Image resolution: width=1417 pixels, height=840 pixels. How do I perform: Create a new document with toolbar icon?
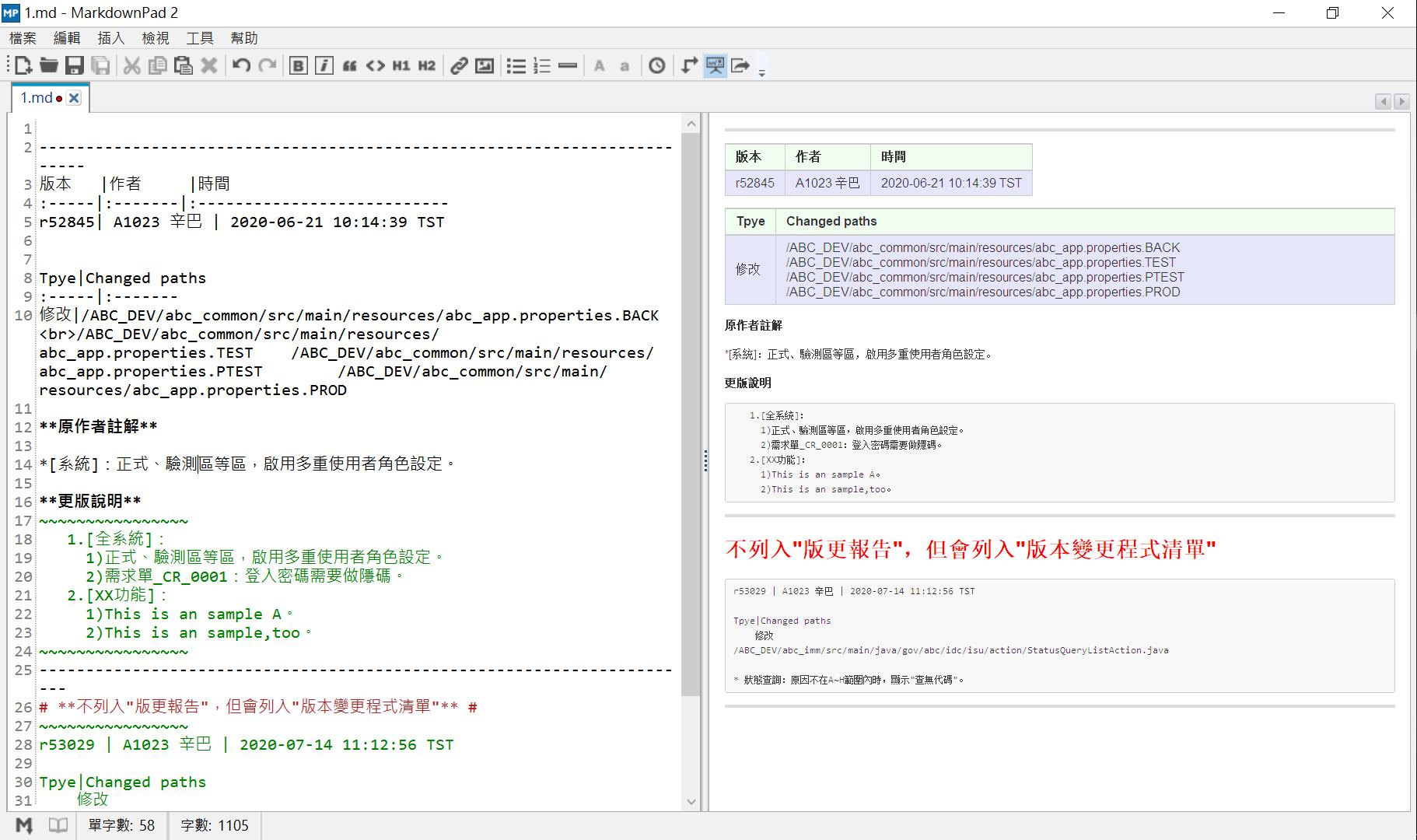point(23,66)
